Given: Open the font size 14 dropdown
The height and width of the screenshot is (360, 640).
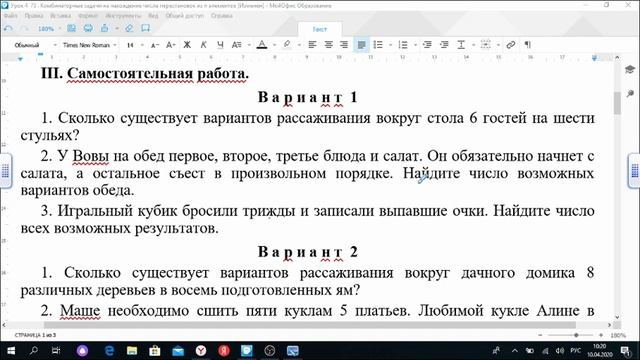Looking at the screenshot, I should point(134,45).
